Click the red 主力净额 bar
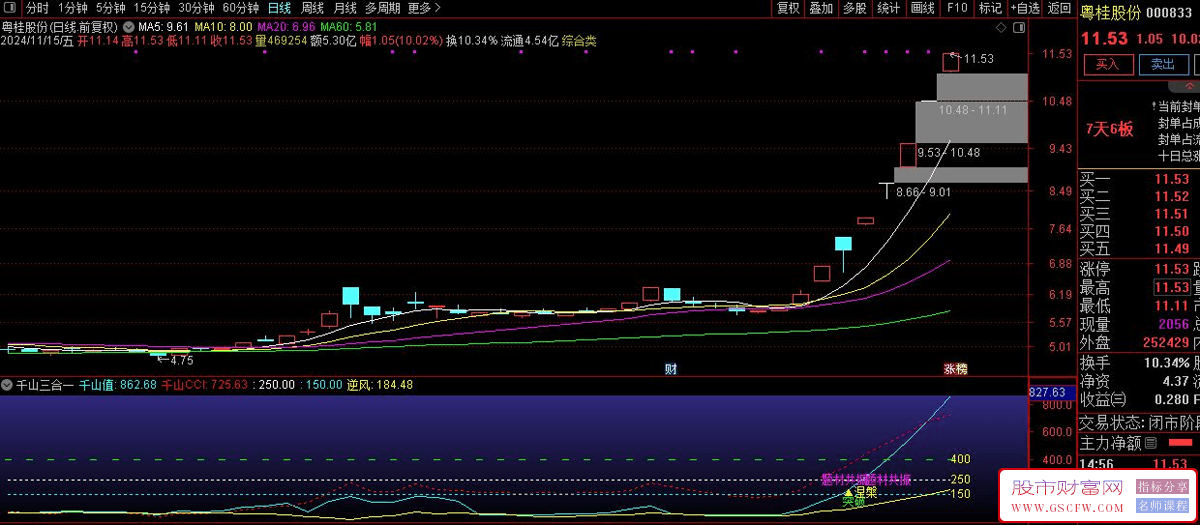Screen dimensions: 1200x525 click(1182, 443)
